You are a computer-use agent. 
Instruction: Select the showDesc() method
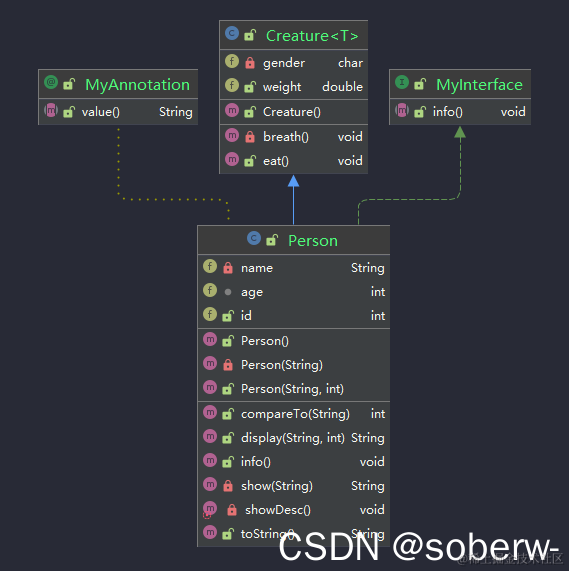coord(294,510)
